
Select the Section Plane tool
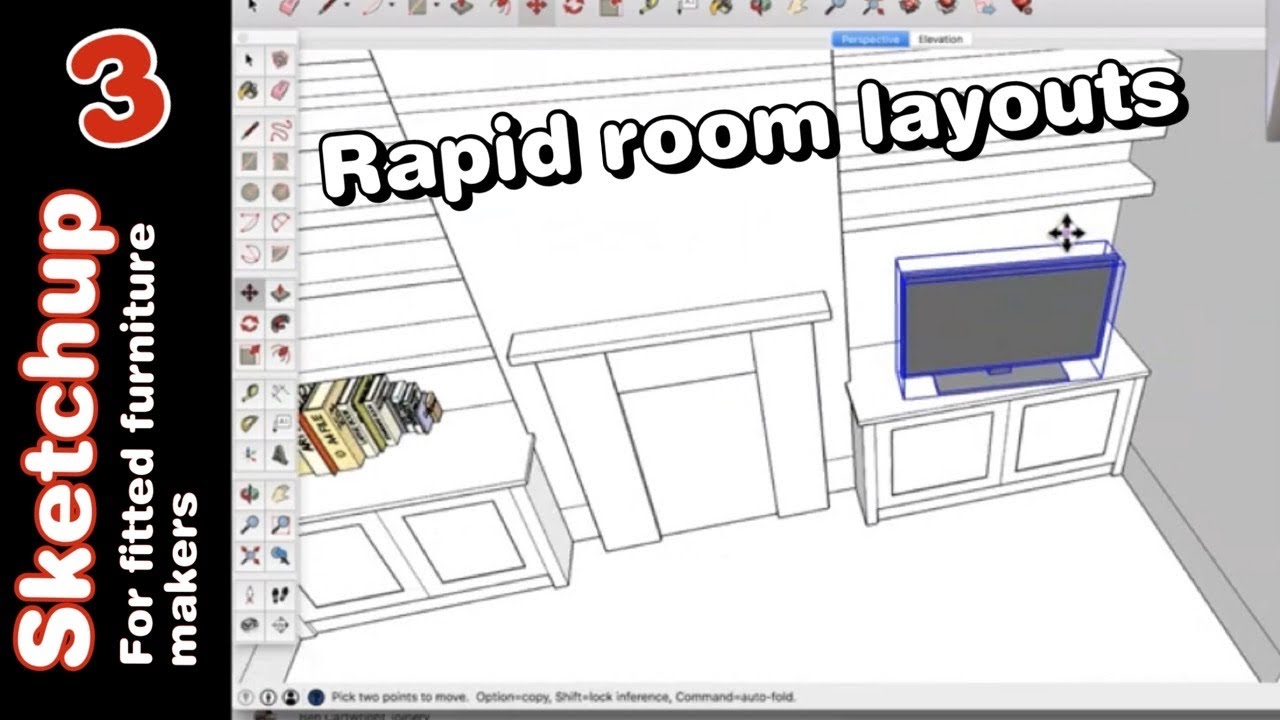point(281,625)
